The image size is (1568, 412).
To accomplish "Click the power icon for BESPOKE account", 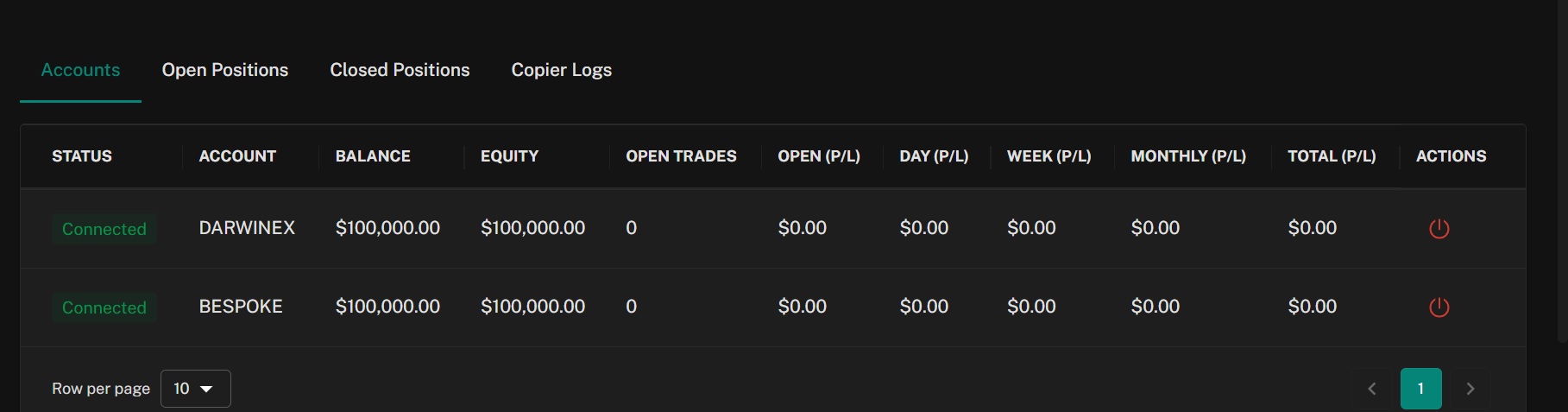I will tap(1439, 307).
